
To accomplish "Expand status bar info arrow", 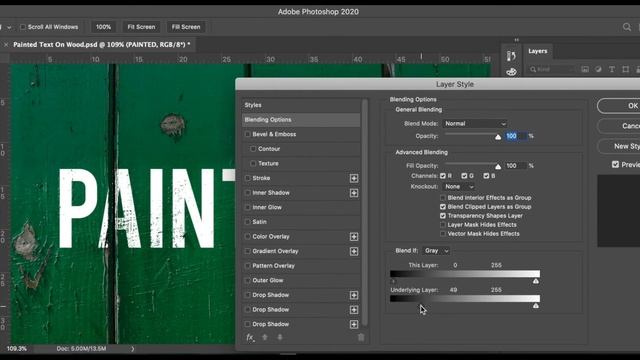I will tap(133, 349).
